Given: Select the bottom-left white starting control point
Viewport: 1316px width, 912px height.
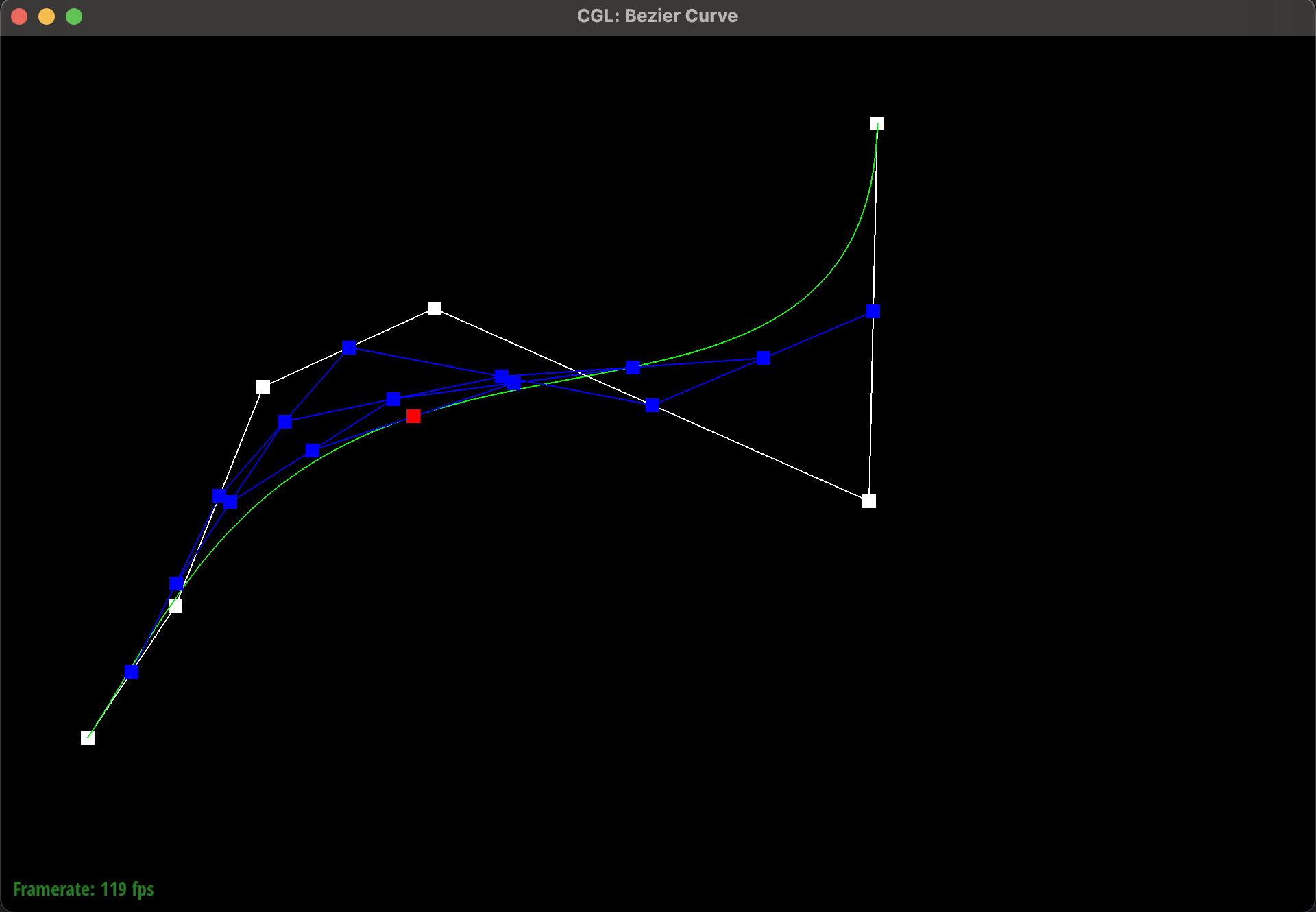Looking at the screenshot, I should 88,738.
